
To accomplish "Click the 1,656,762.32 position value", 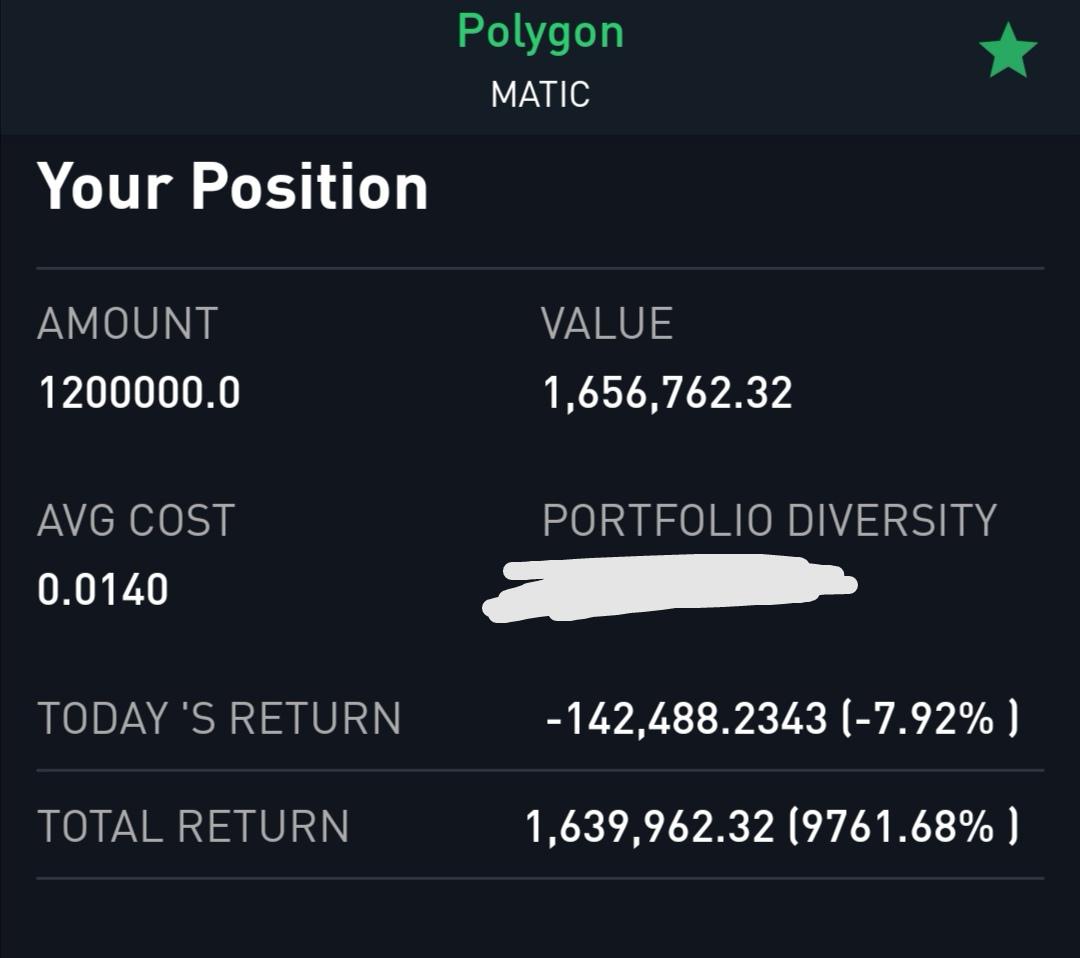I will point(667,393).
